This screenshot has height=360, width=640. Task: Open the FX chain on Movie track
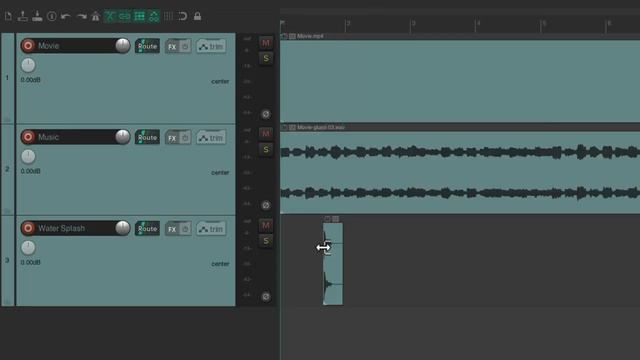click(172, 47)
